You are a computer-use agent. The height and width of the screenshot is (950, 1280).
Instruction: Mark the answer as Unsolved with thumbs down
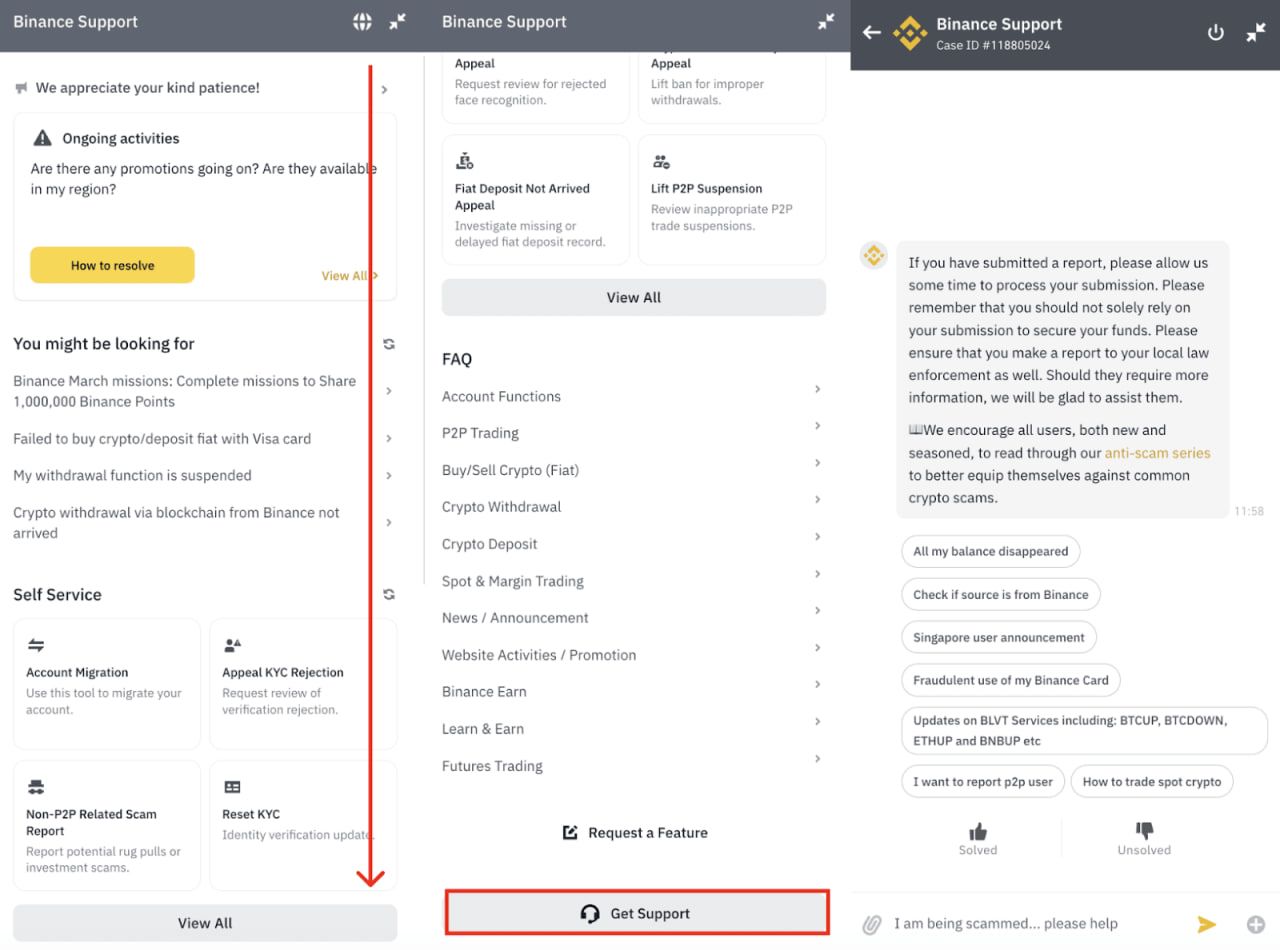click(x=1144, y=831)
